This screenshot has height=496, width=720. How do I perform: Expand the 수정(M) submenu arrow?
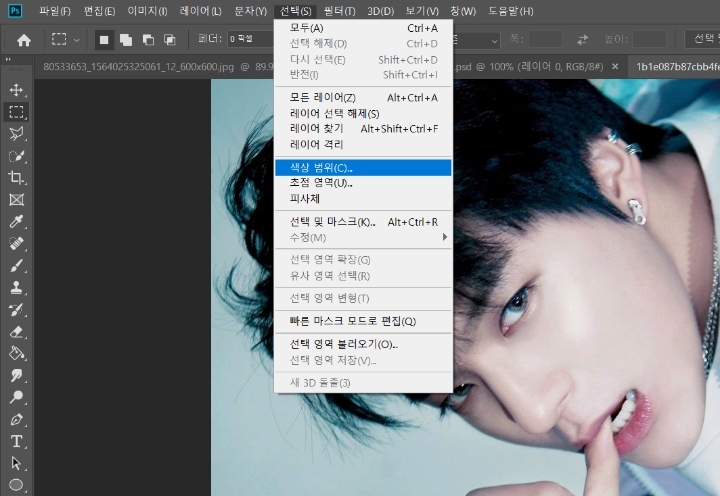click(x=444, y=237)
